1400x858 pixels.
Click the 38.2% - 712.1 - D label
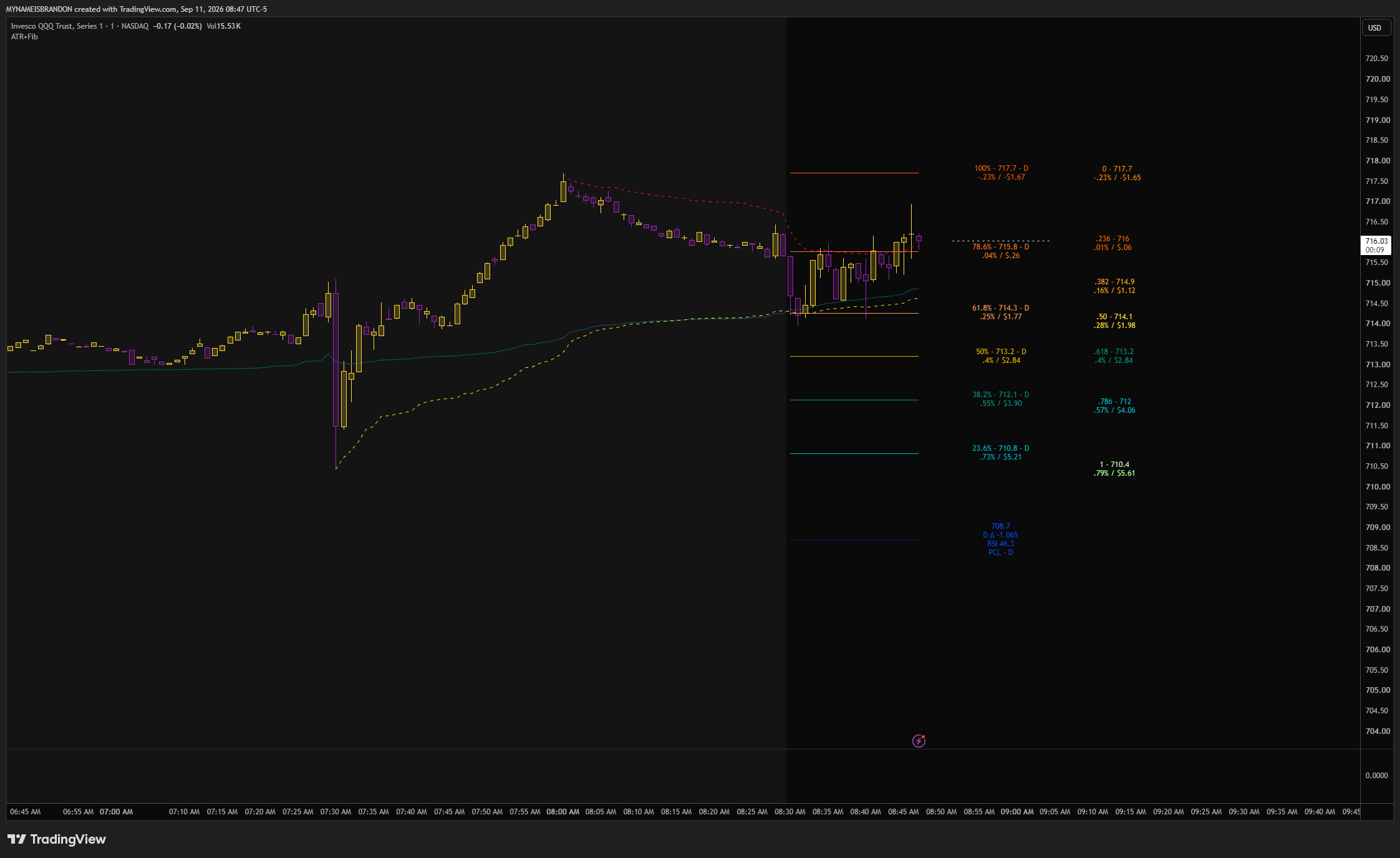coord(1001,399)
